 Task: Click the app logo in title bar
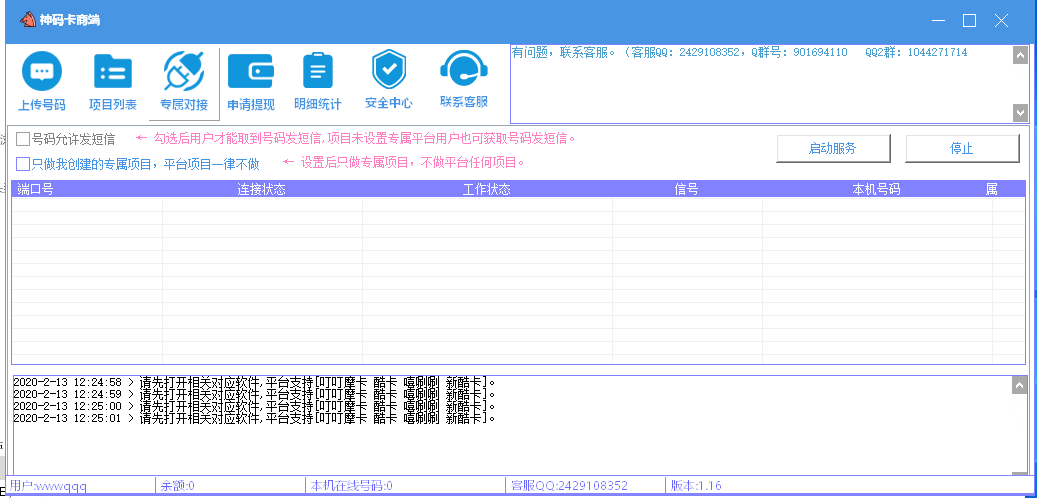(23, 20)
